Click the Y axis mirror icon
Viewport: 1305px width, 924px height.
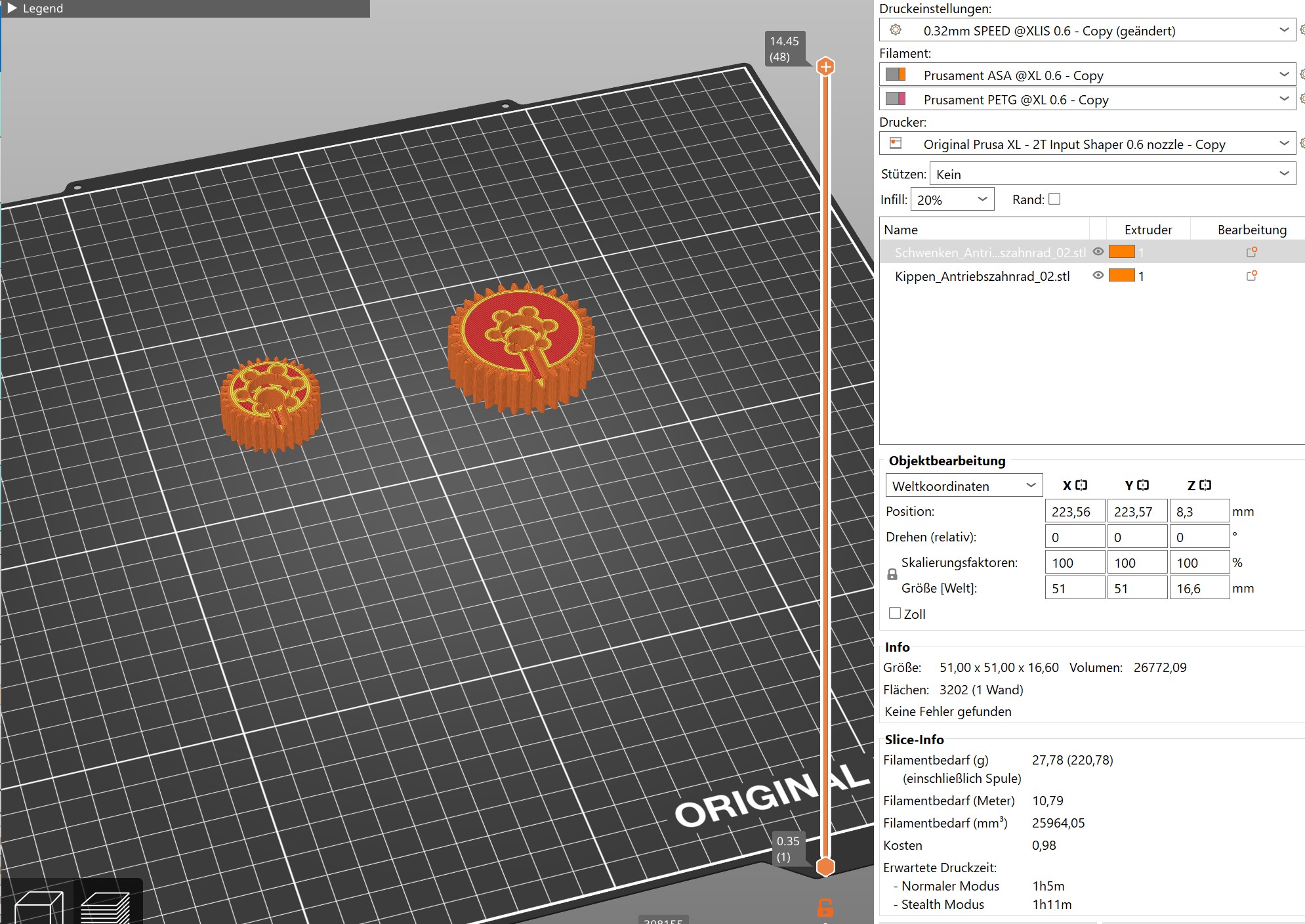1143,485
